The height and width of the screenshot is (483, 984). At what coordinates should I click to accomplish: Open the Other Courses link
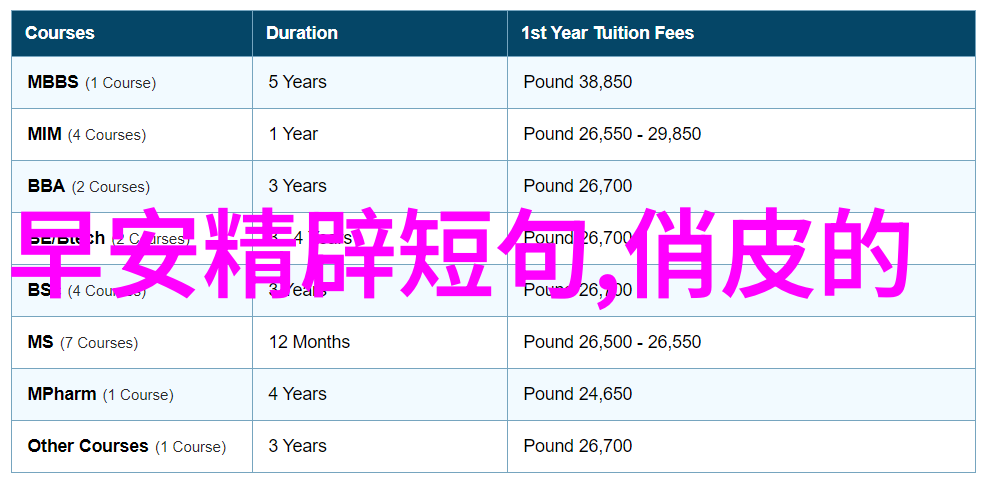point(88,447)
